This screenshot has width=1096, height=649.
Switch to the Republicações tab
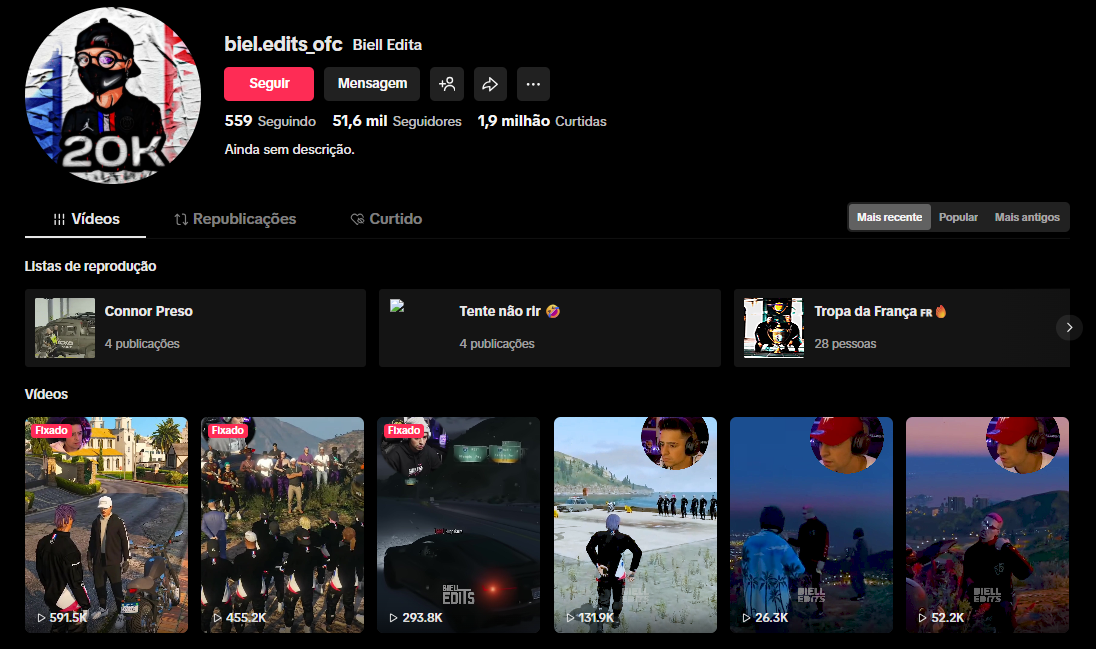tap(235, 219)
